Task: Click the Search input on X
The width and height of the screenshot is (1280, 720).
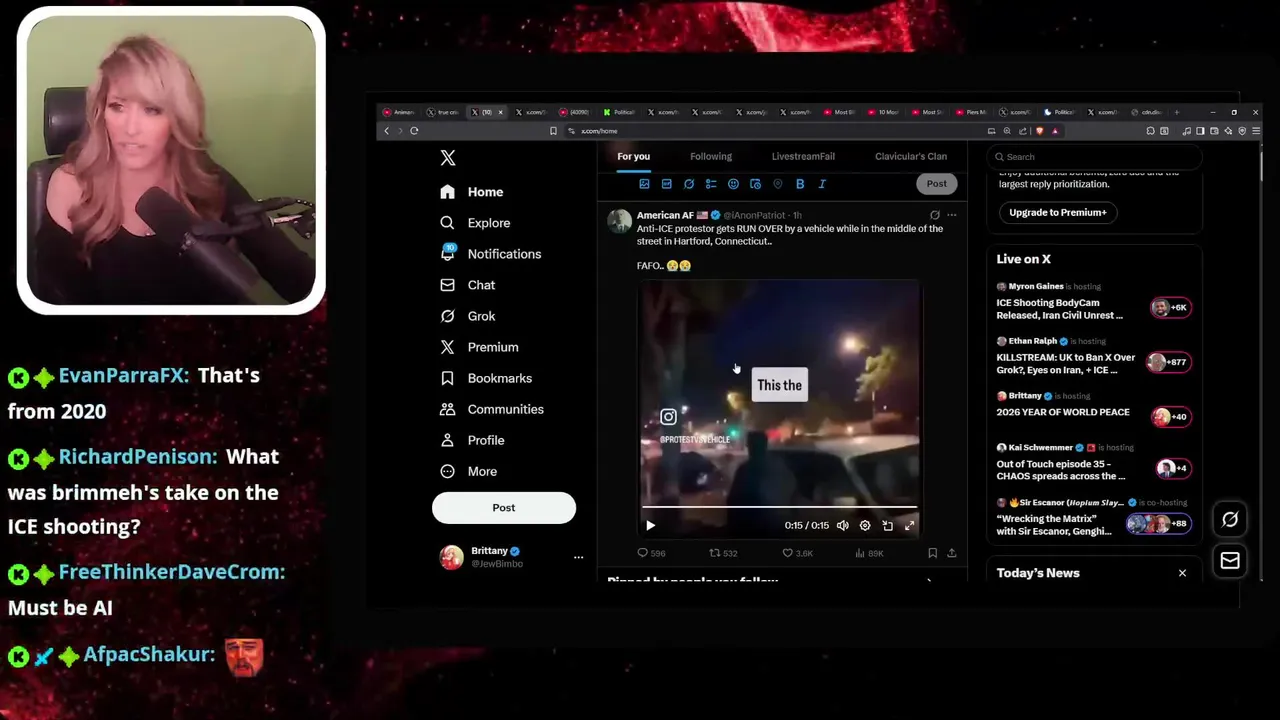Action: tap(1094, 157)
